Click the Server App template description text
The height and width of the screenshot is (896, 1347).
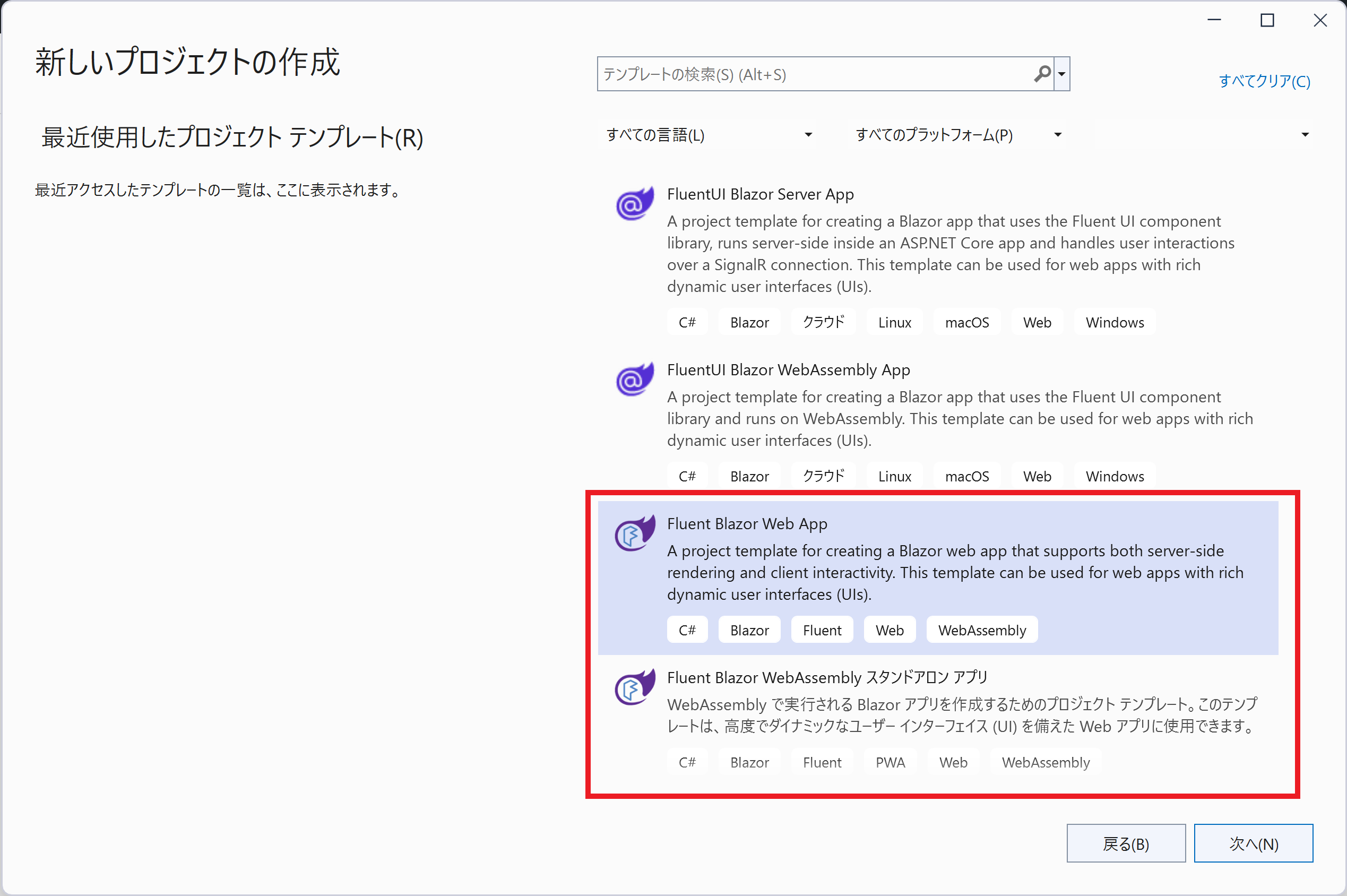pyautogui.click(x=951, y=254)
